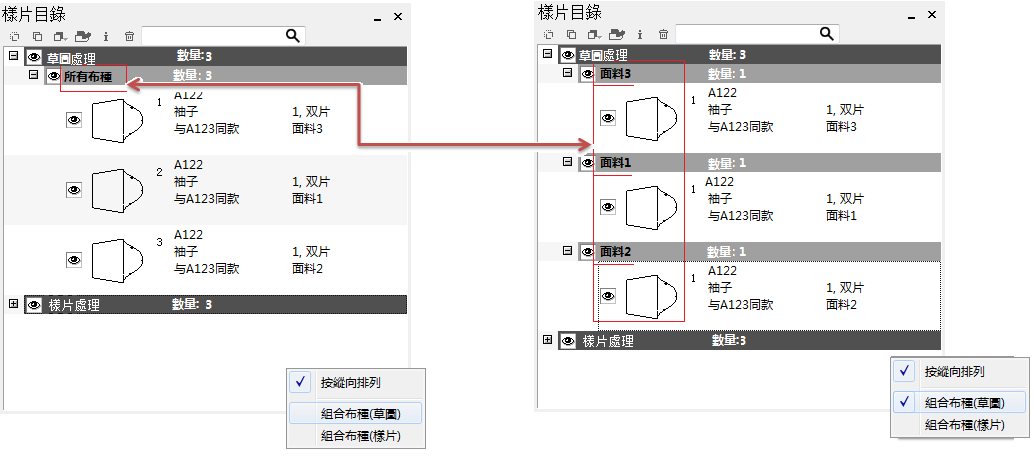Choose 按縱向排列 in right context menu

click(954, 371)
